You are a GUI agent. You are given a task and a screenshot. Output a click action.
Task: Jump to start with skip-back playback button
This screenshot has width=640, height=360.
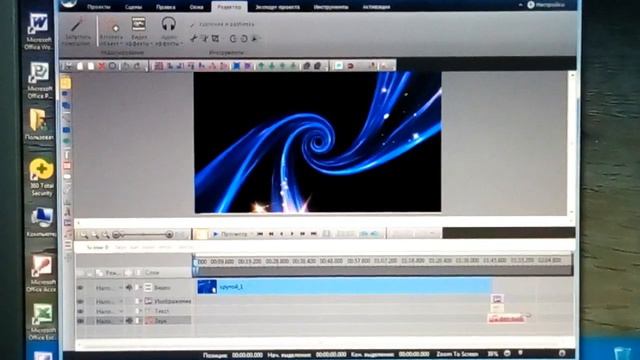[260, 234]
